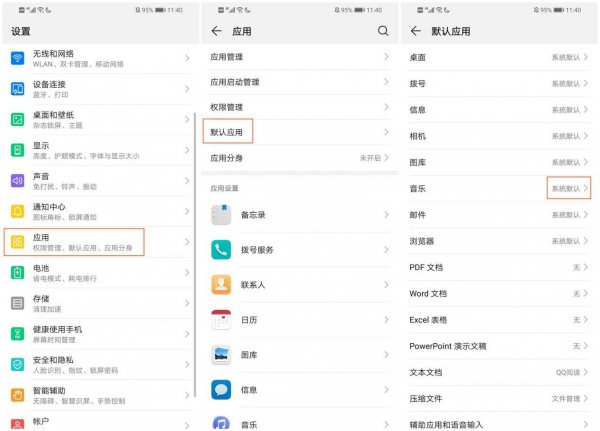Image resolution: width=600 pixels, height=431 pixels.
Task: Open the 备忘录 memo app icon
Action: click(x=221, y=215)
